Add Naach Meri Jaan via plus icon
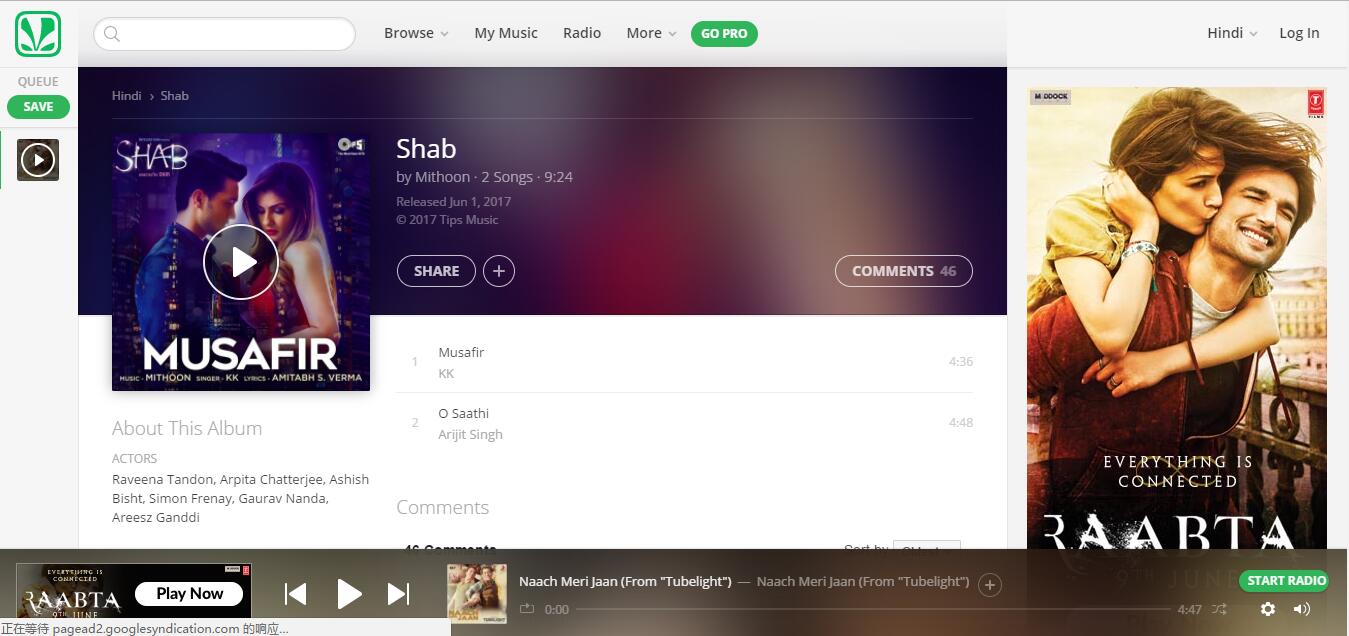Image resolution: width=1349 pixels, height=636 pixels. [990, 585]
